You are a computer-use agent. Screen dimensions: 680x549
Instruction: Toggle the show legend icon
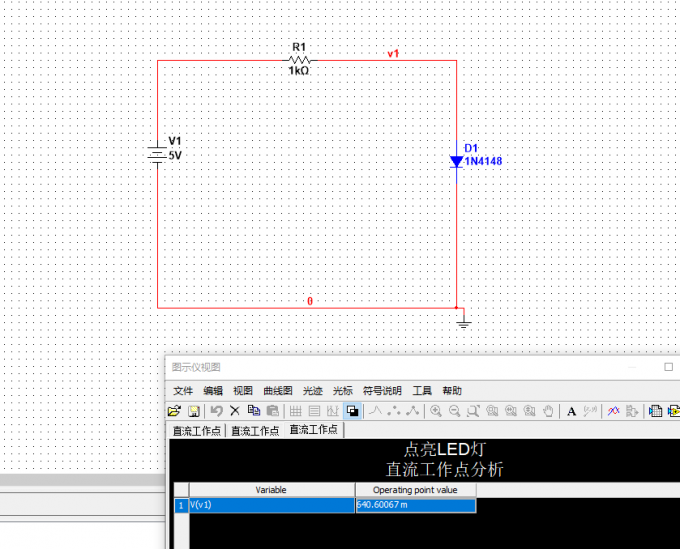(314, 411)
